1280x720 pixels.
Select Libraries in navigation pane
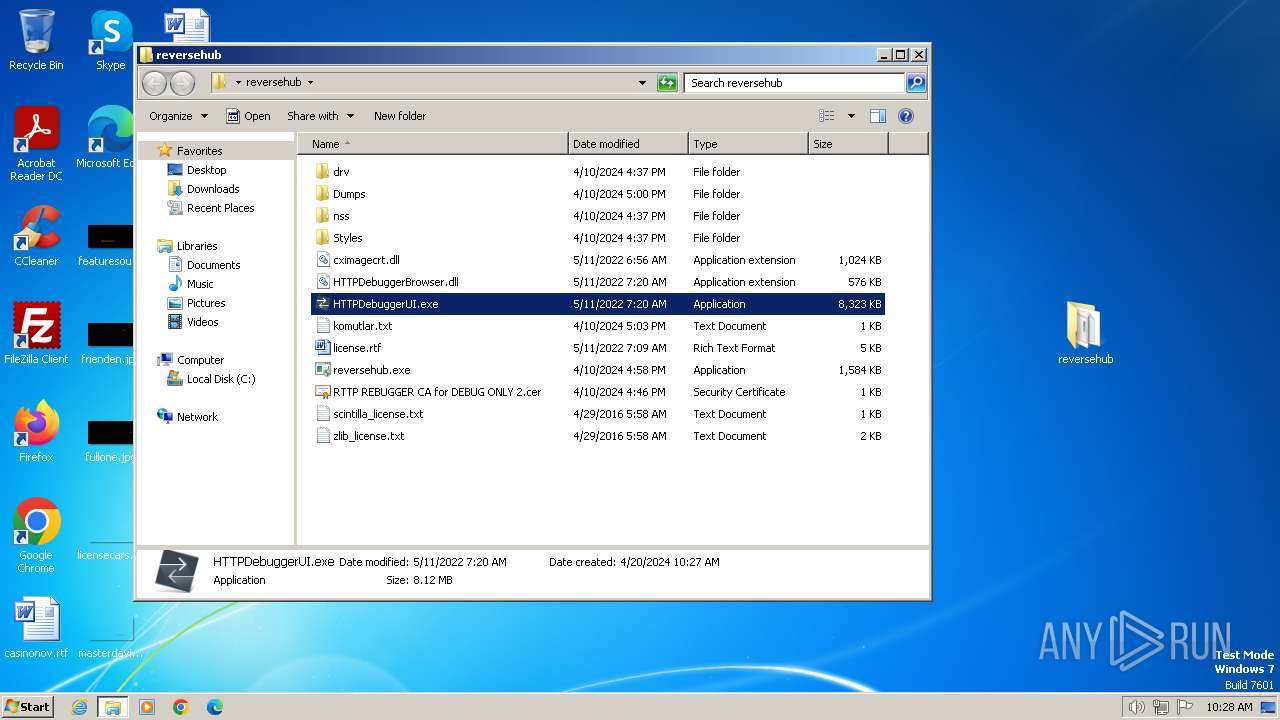tap(197, 246)
